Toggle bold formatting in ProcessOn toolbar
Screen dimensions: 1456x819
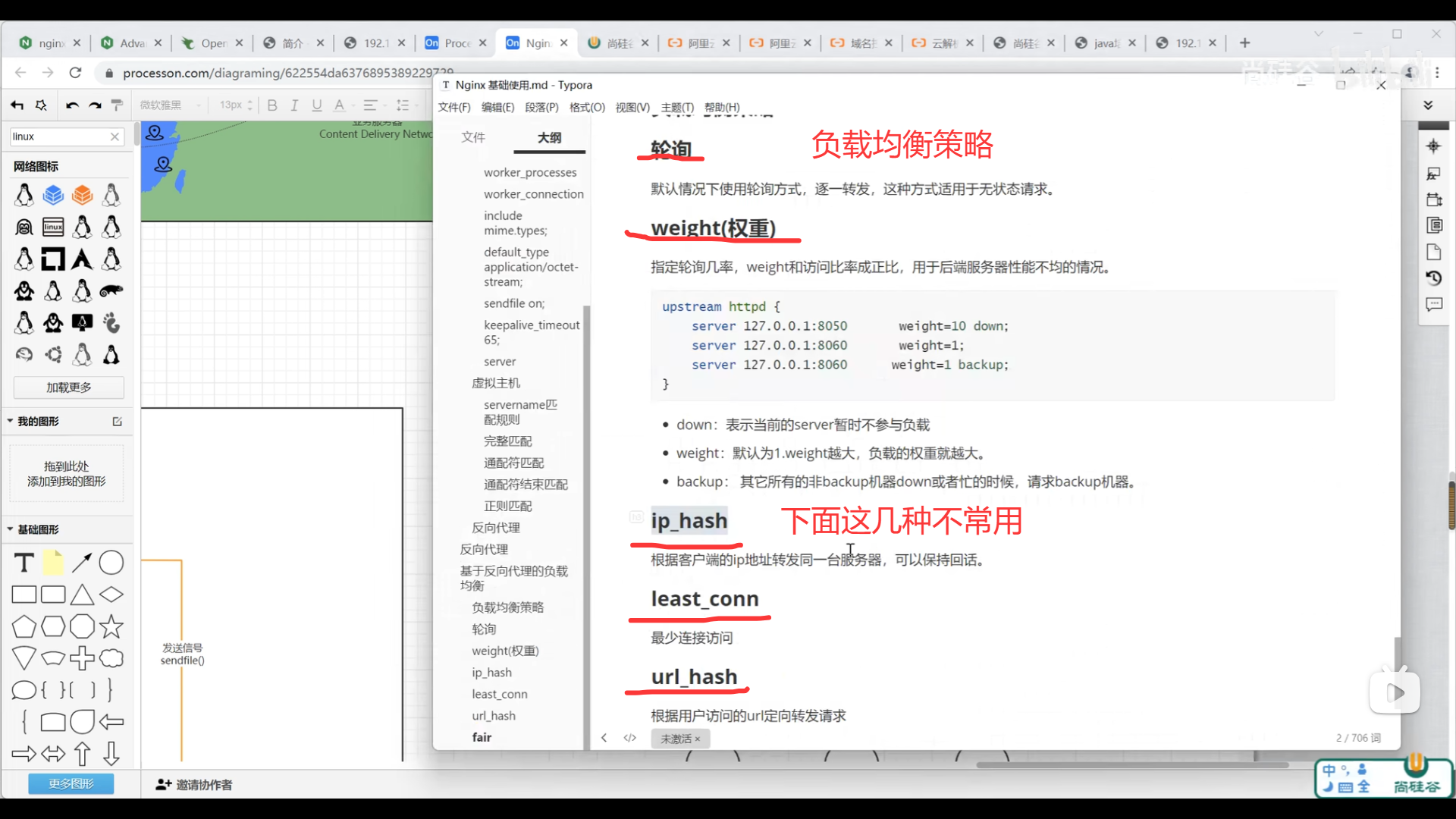point(272,105)
